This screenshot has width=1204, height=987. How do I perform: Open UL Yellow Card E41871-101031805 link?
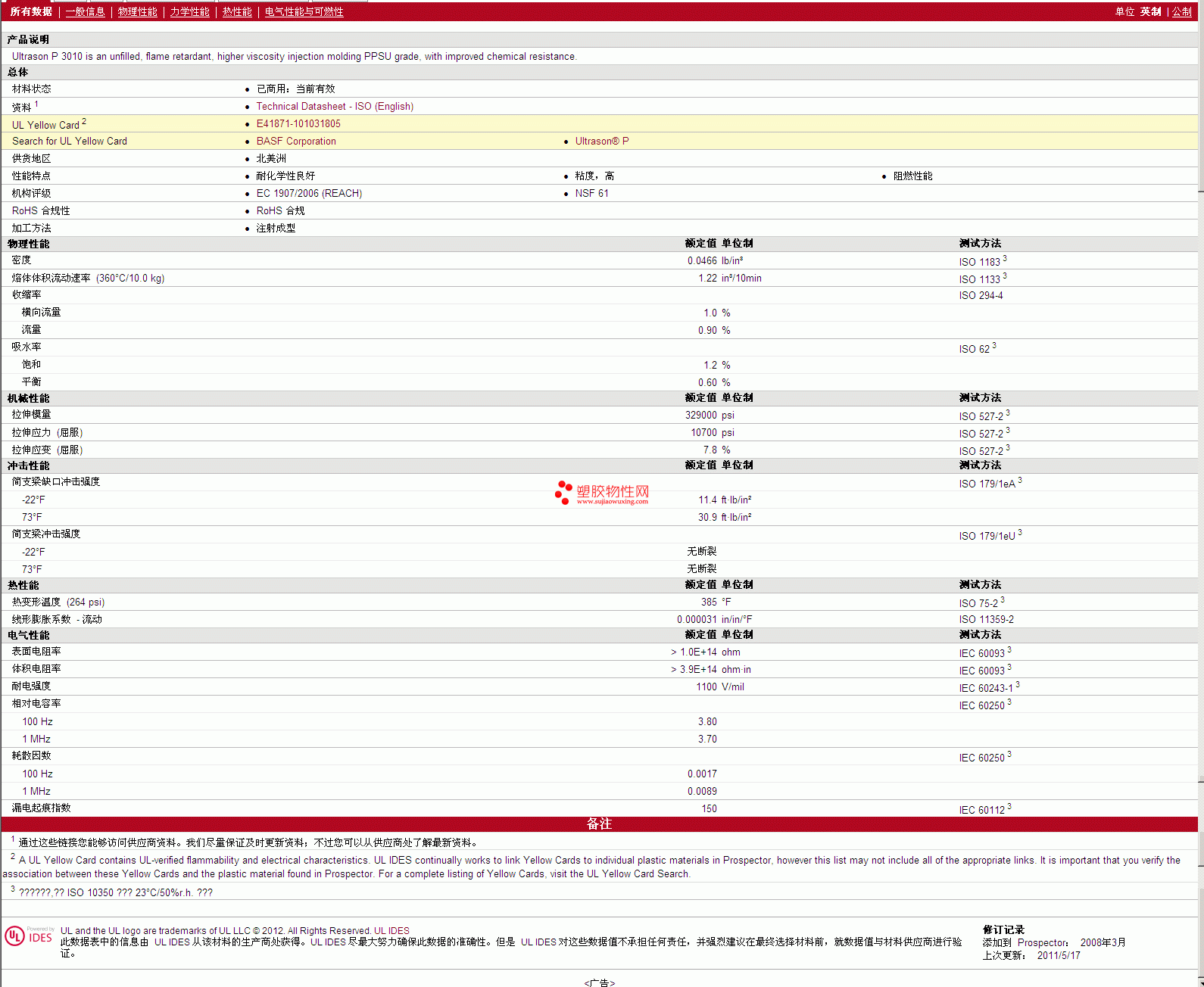pos(298,124)
